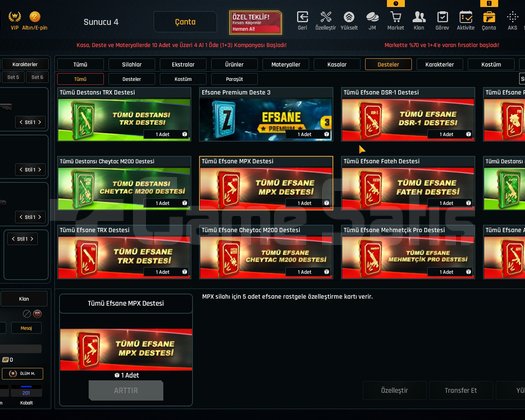Click the Sunucu 4 server label
The image size is (525, 420).
click(x=101, y=22)
